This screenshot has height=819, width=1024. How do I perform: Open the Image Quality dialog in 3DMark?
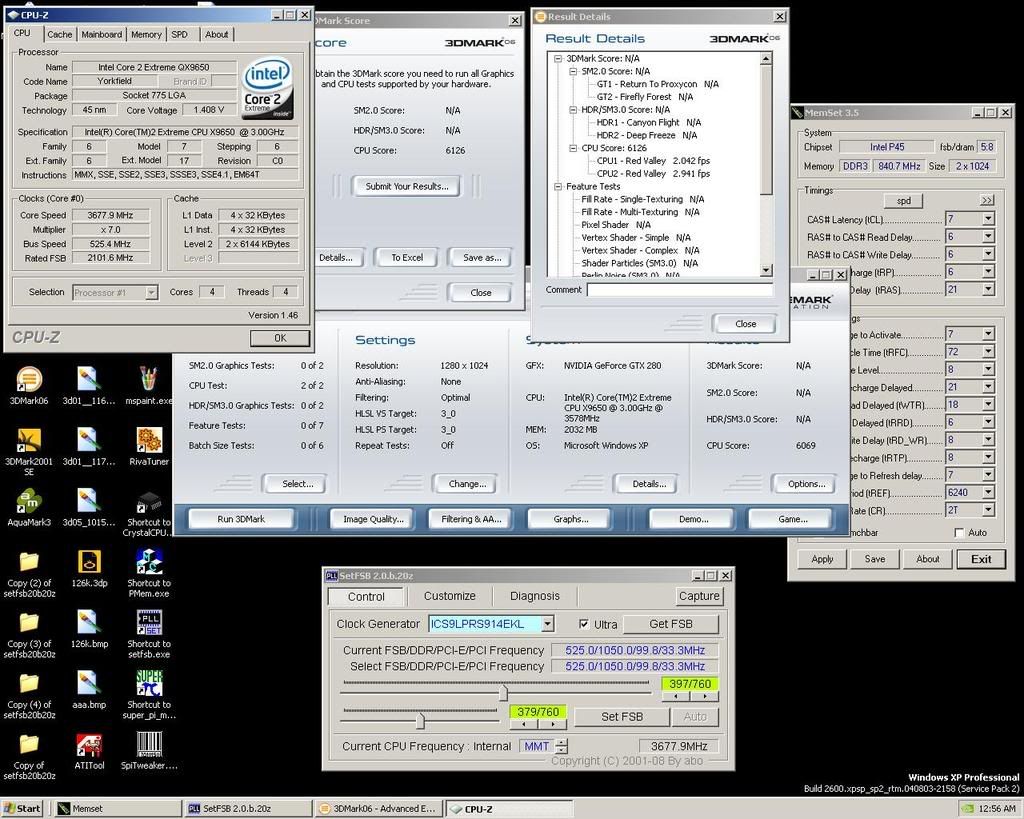point(373,519)
